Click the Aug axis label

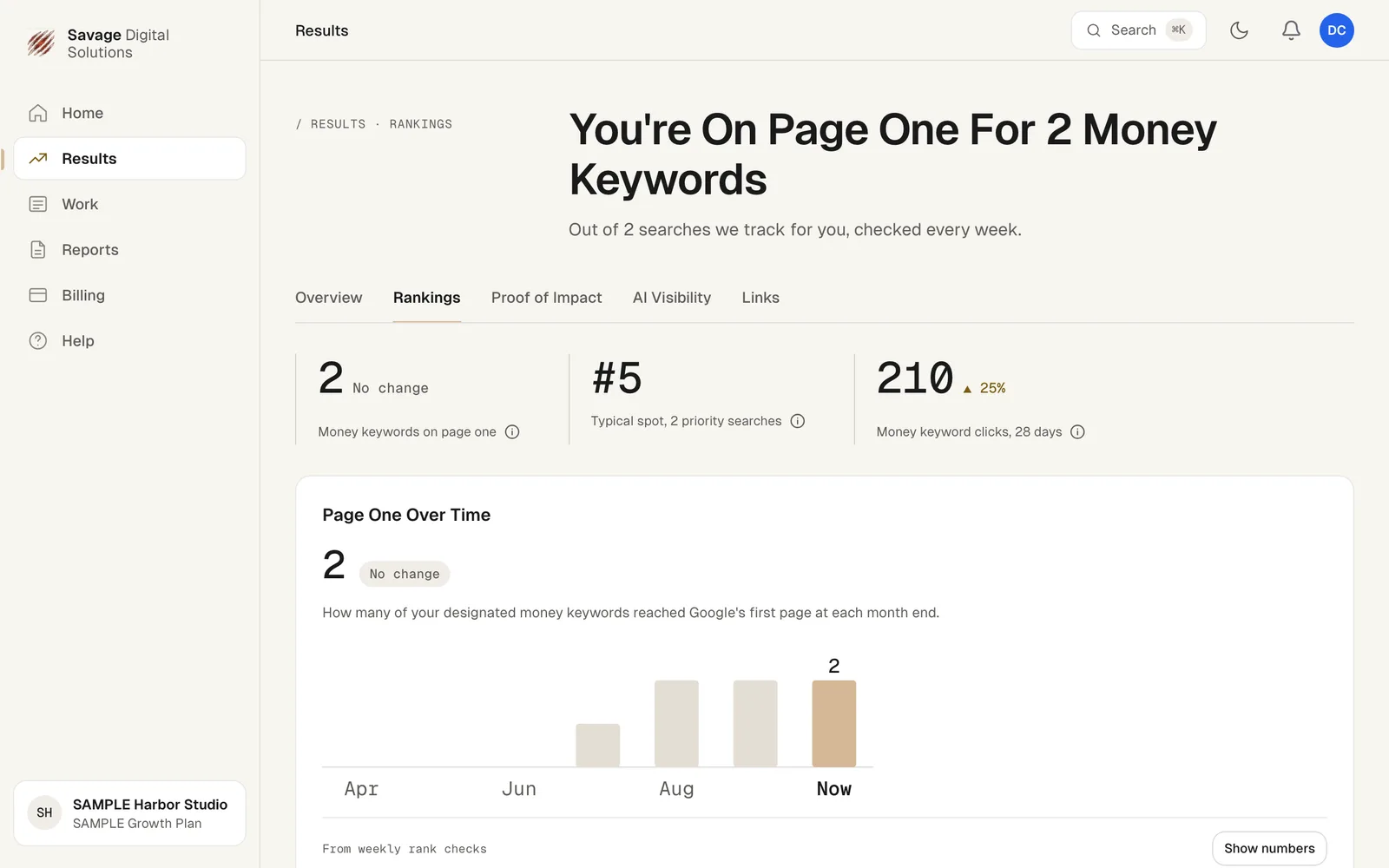click(676, 788)
